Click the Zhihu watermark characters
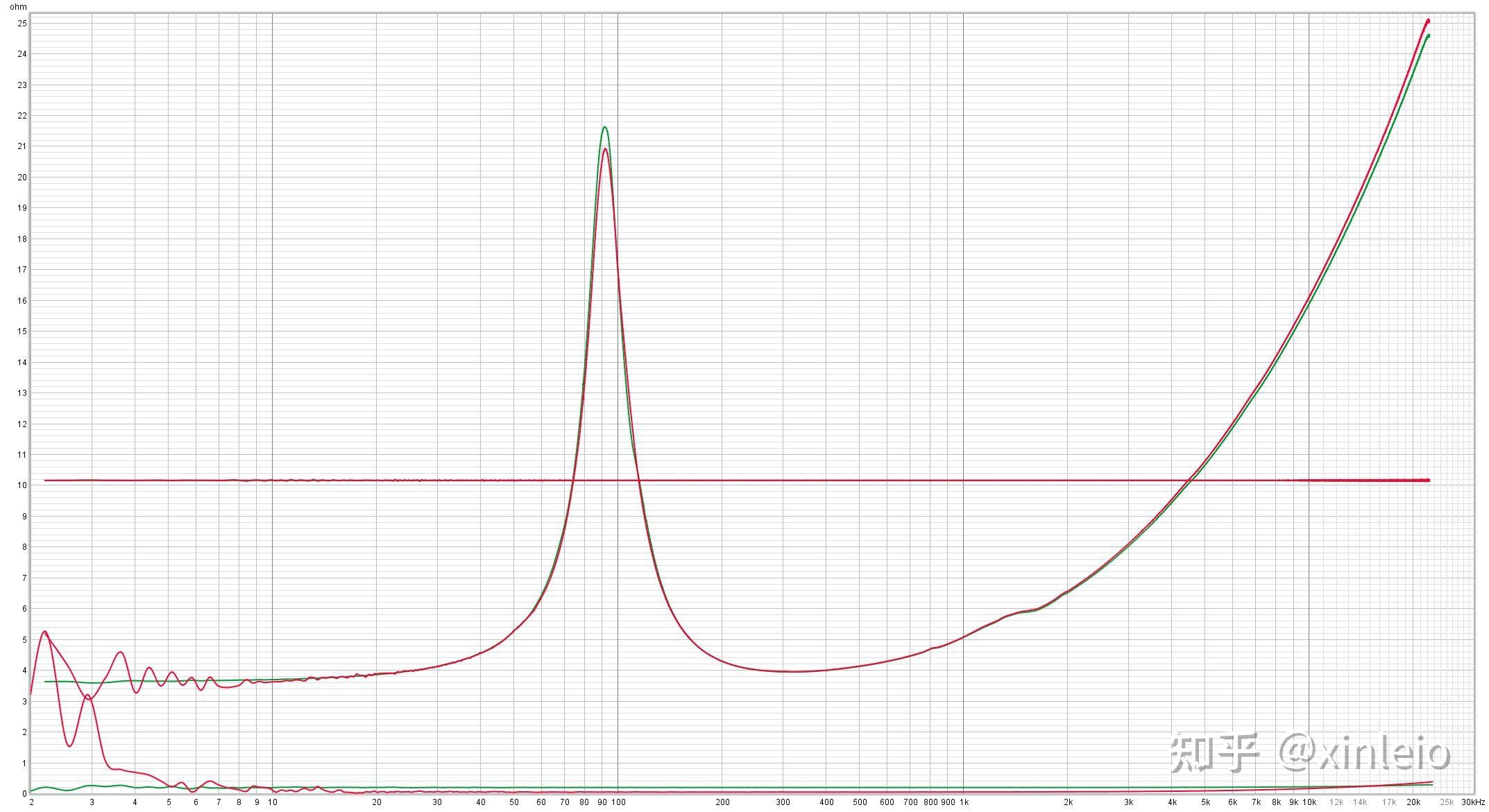The width and height of the screenshot is (1489, 812). (1214, 753)
